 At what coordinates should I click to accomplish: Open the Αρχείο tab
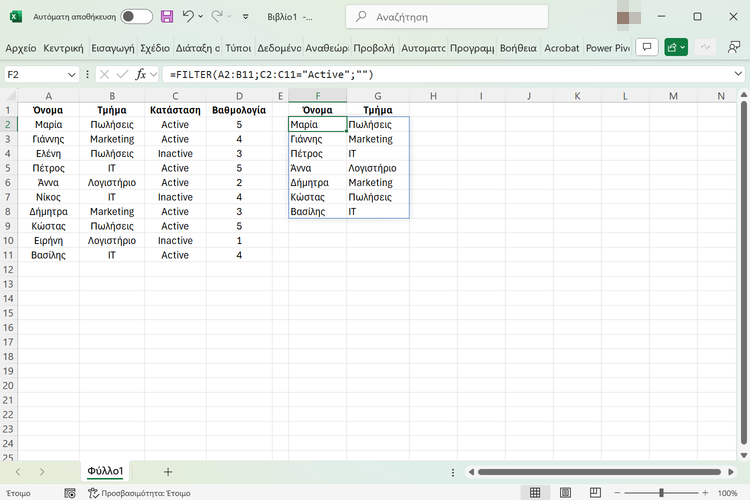(21, 48)
